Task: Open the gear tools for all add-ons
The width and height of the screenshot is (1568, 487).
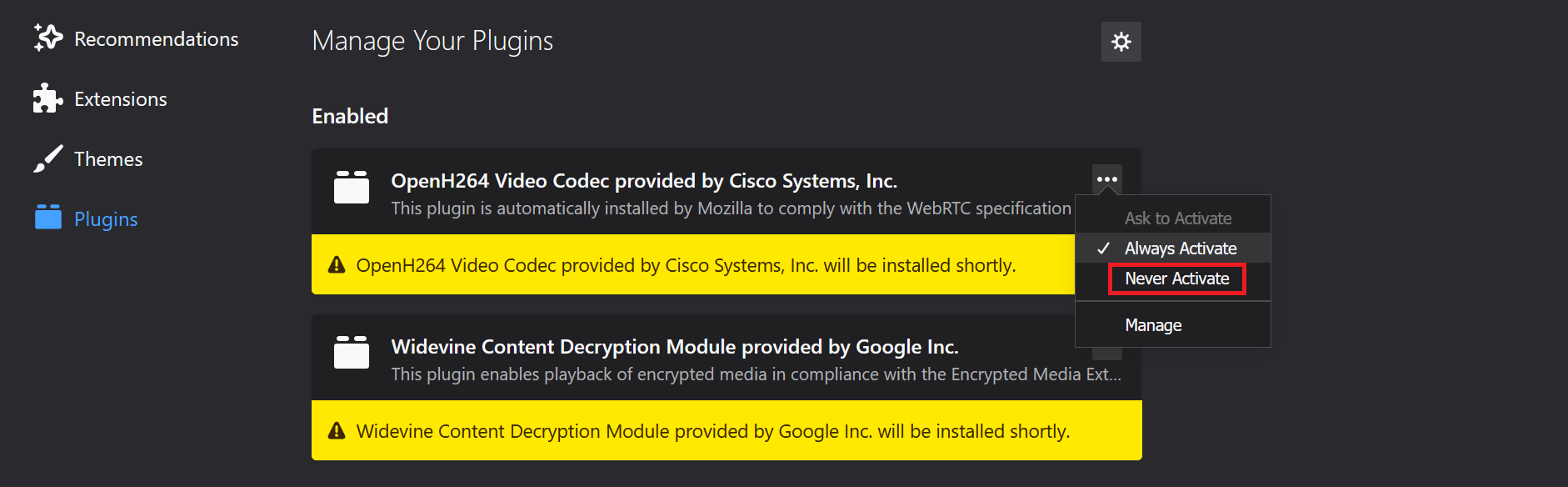Action: (1121, 42)
